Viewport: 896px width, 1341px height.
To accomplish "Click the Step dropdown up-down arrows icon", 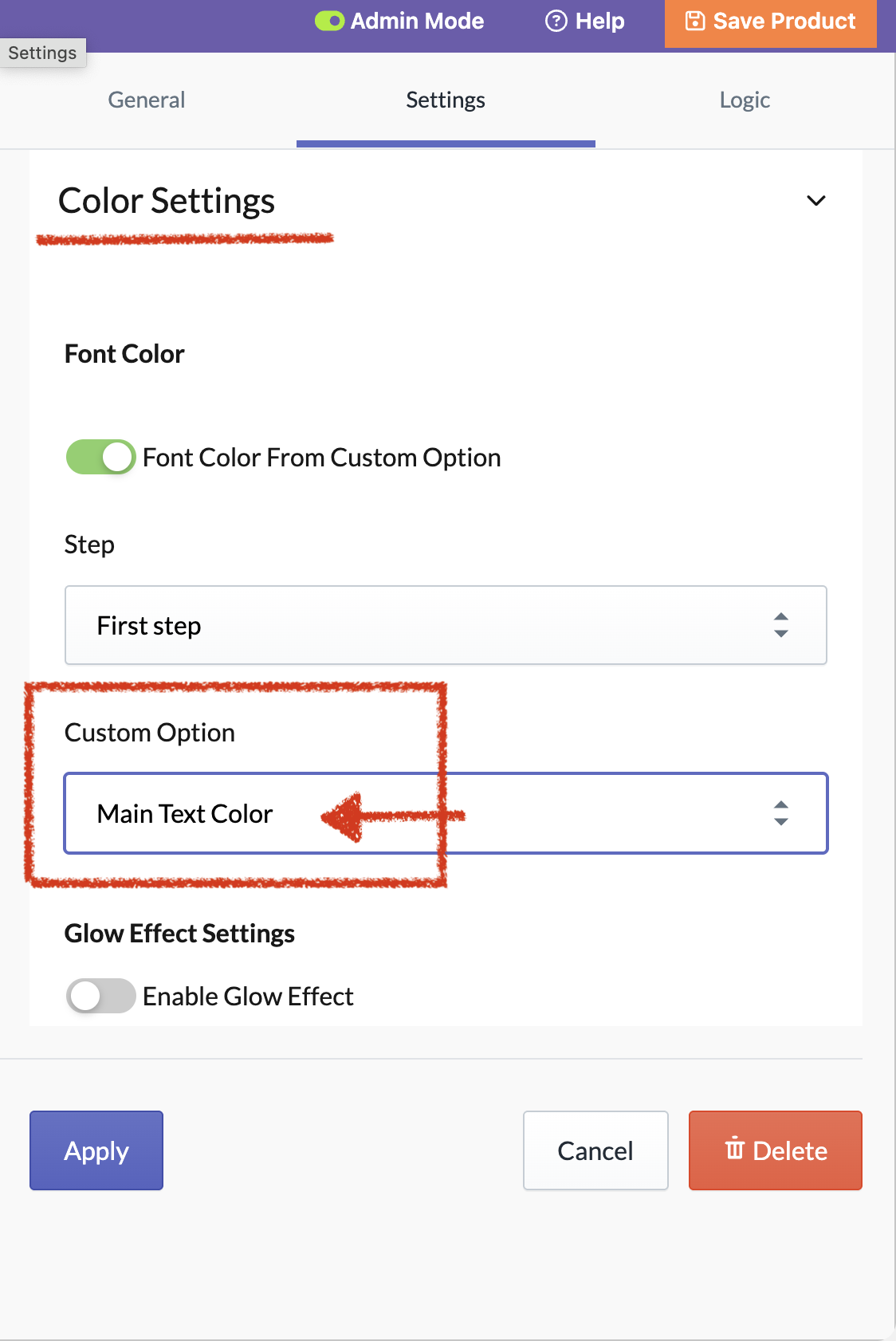I will pyautogui.click(x=781, y=625).
